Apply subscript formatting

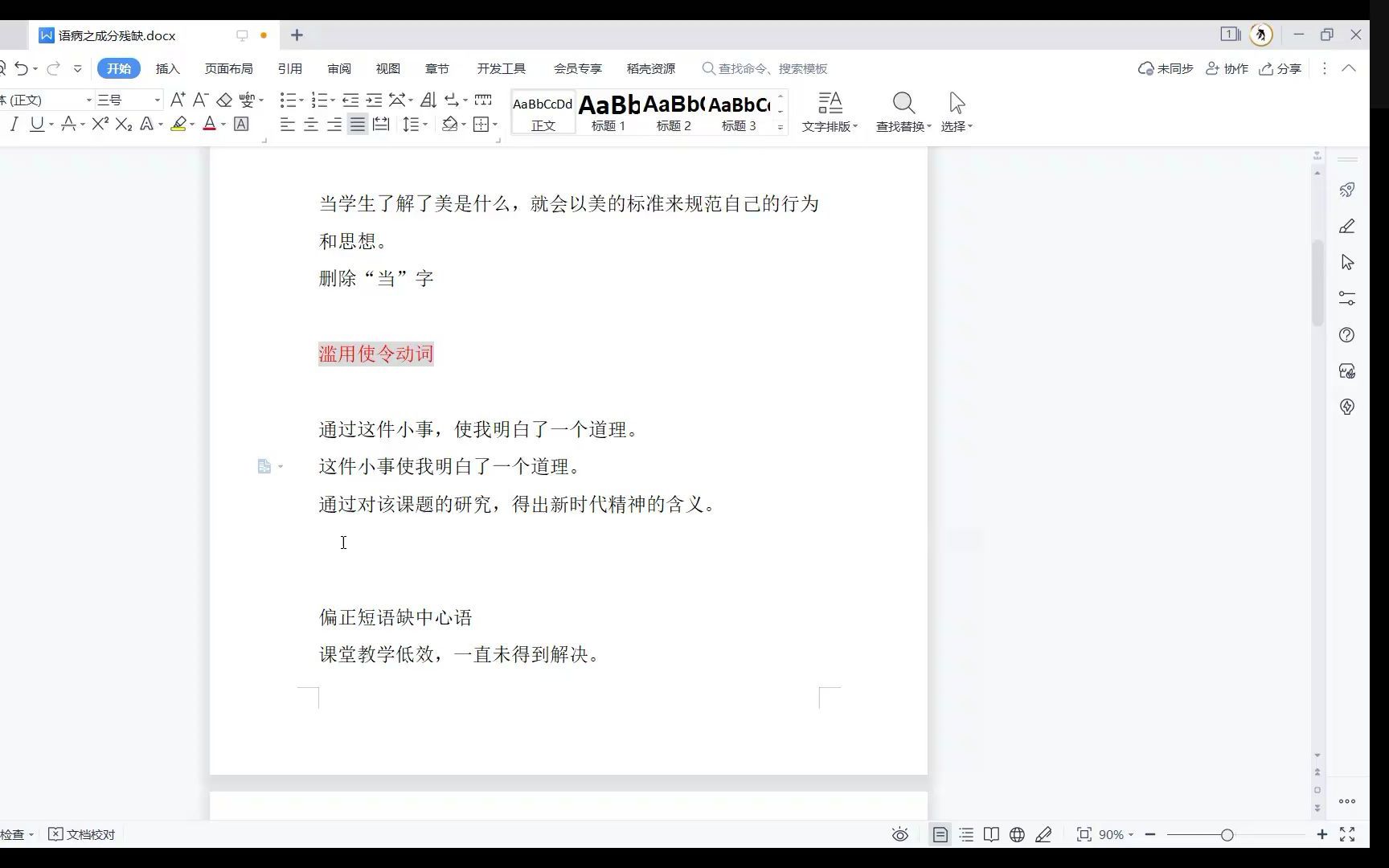123,124
